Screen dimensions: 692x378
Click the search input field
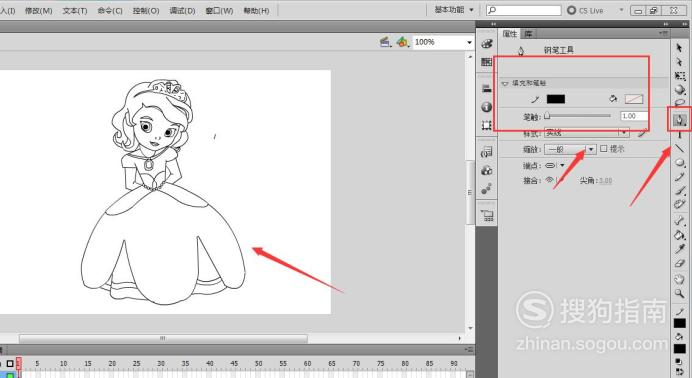523,10
